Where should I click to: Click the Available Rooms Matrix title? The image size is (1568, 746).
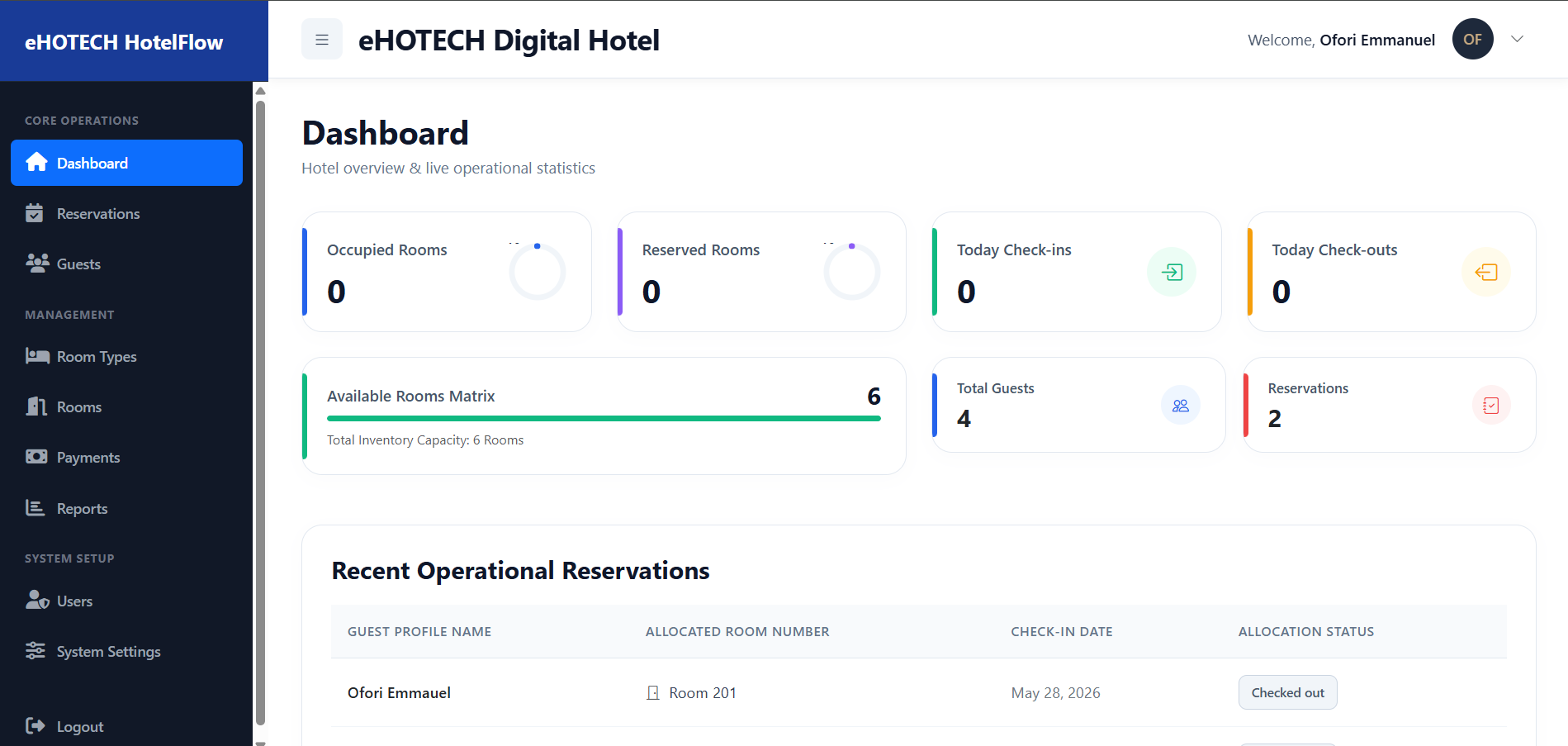[x=410, y=396]
